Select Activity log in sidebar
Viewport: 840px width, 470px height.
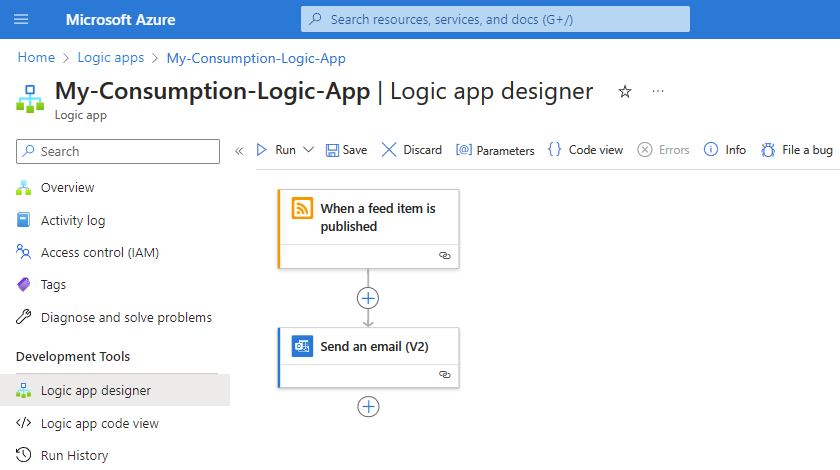pyautogui.click(x=72, y=220)
